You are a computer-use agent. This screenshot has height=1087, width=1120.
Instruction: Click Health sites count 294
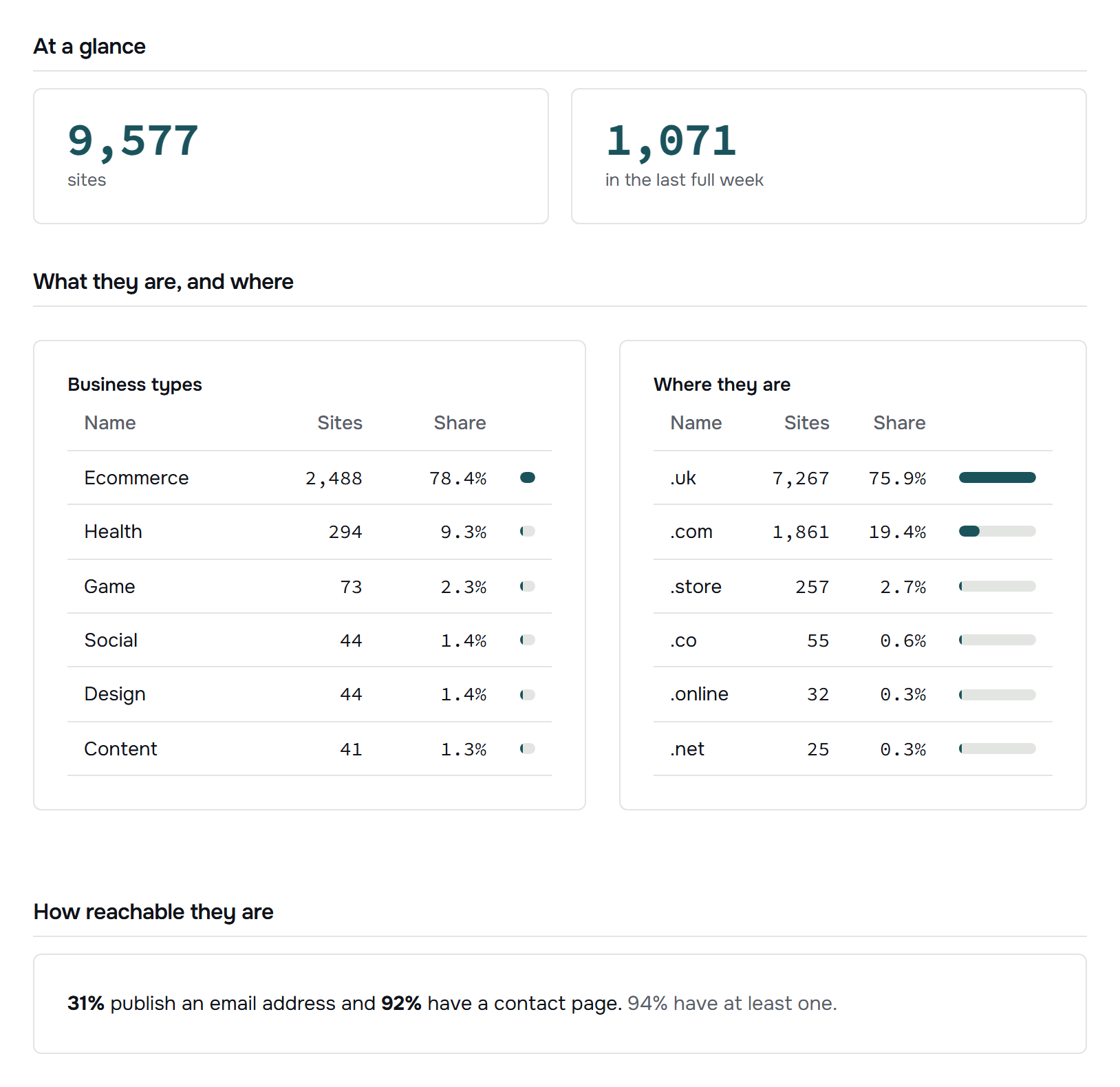pos(345,532)
